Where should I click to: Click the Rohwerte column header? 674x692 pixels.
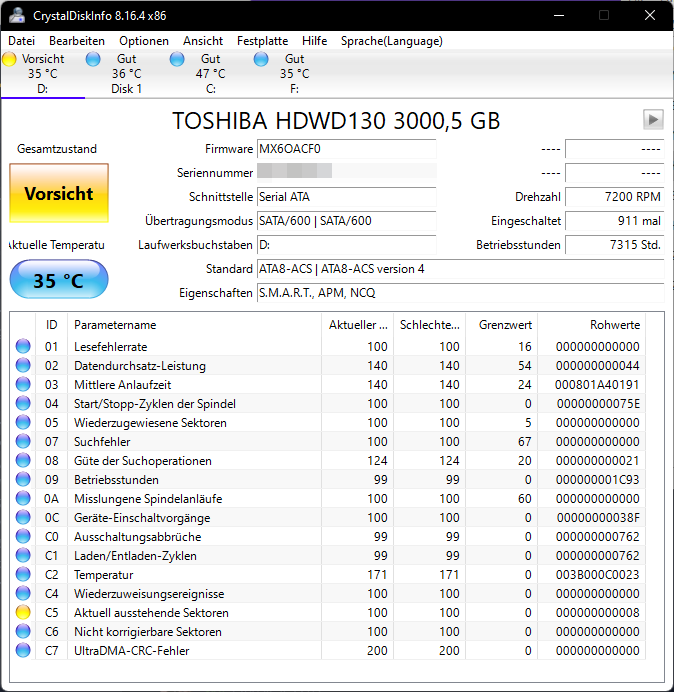[x=591, y=325]
